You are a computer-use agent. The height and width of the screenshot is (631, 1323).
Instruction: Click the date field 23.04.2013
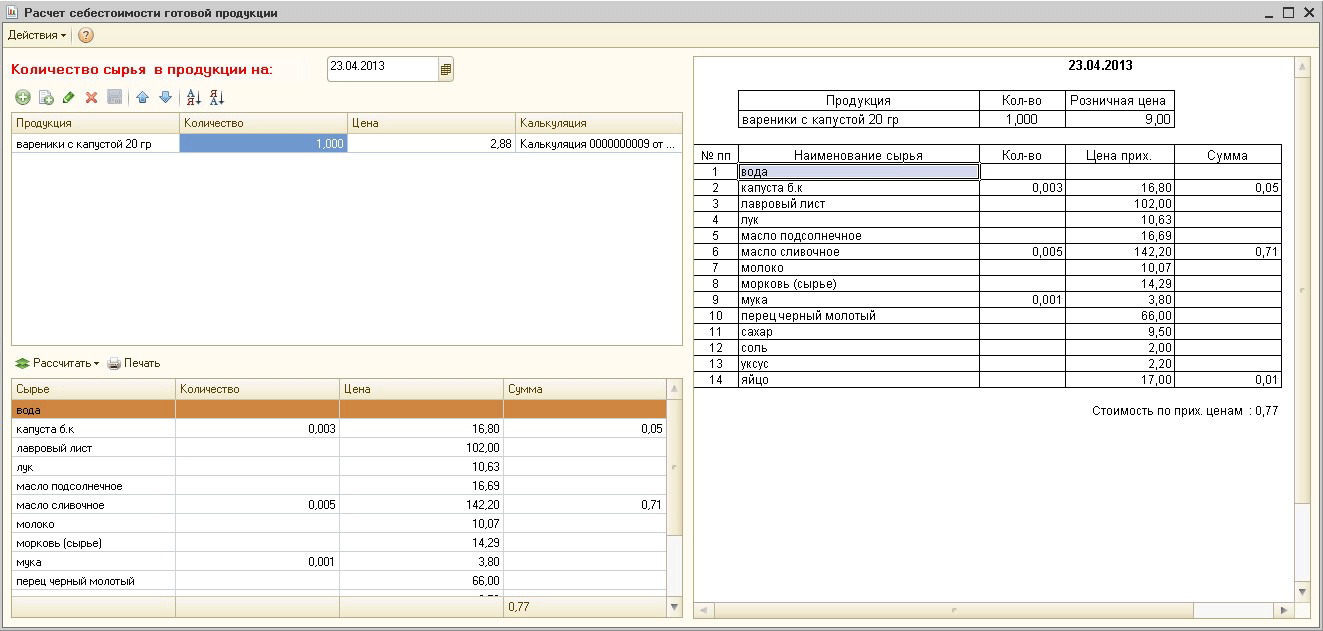click(381, 68)
